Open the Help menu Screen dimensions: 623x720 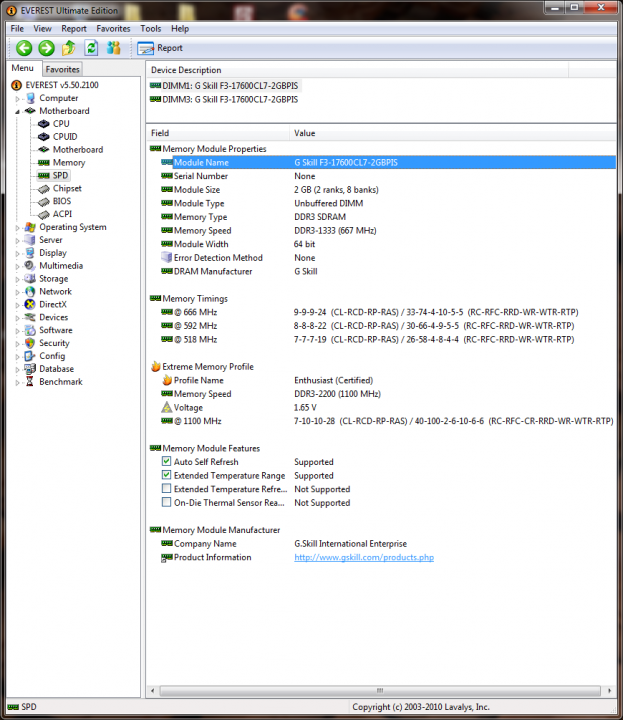pos(180,28)
